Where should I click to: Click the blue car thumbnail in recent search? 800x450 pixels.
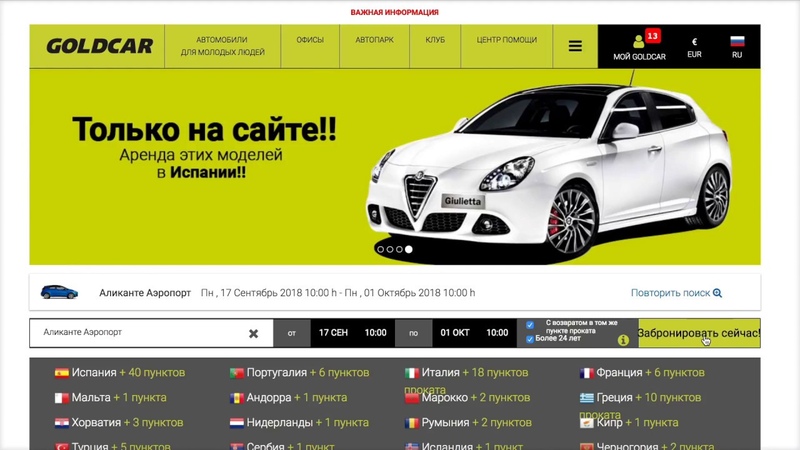click(x=59, y=293)
